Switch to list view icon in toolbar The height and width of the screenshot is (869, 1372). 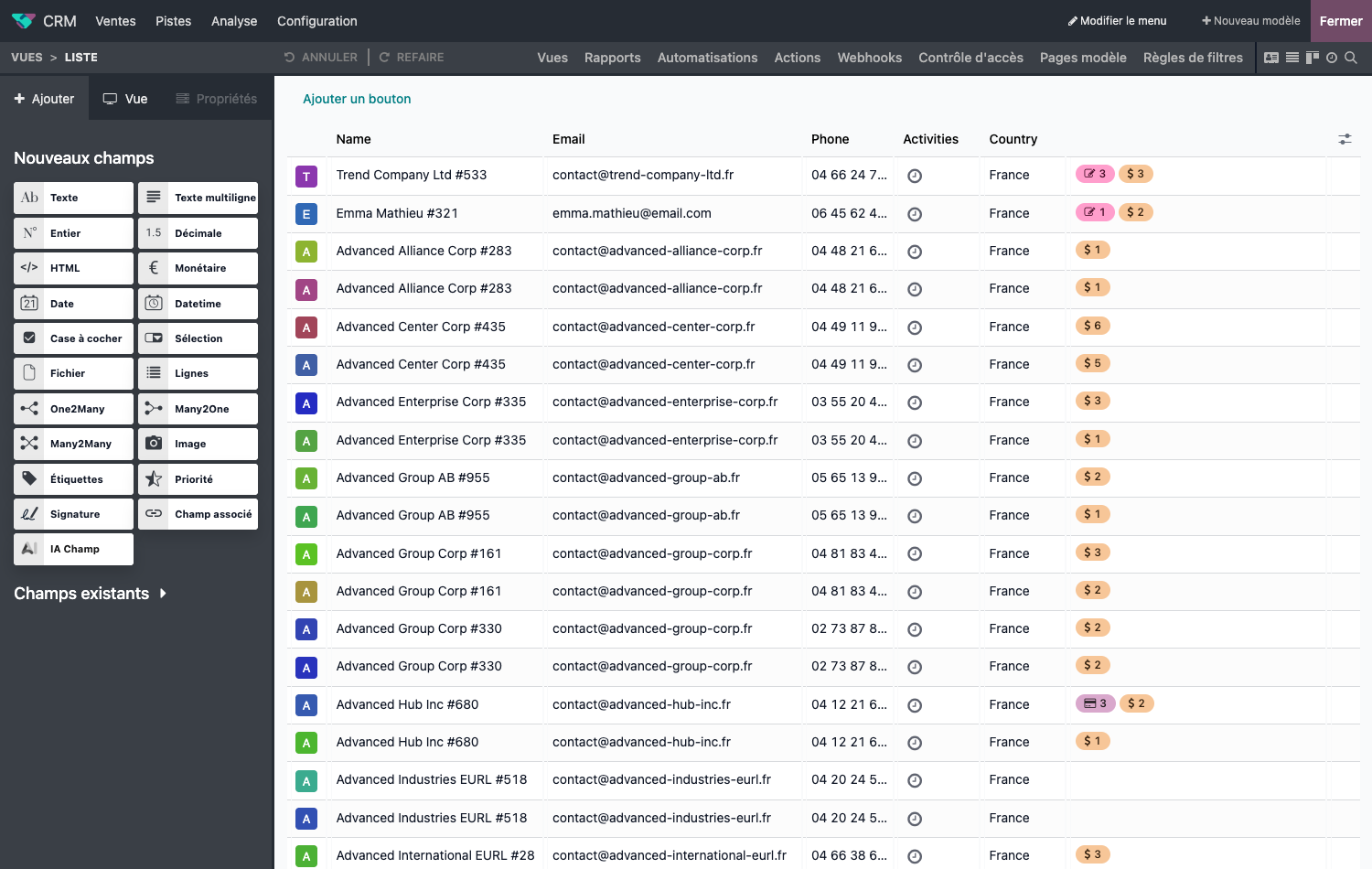point(1292,58)
